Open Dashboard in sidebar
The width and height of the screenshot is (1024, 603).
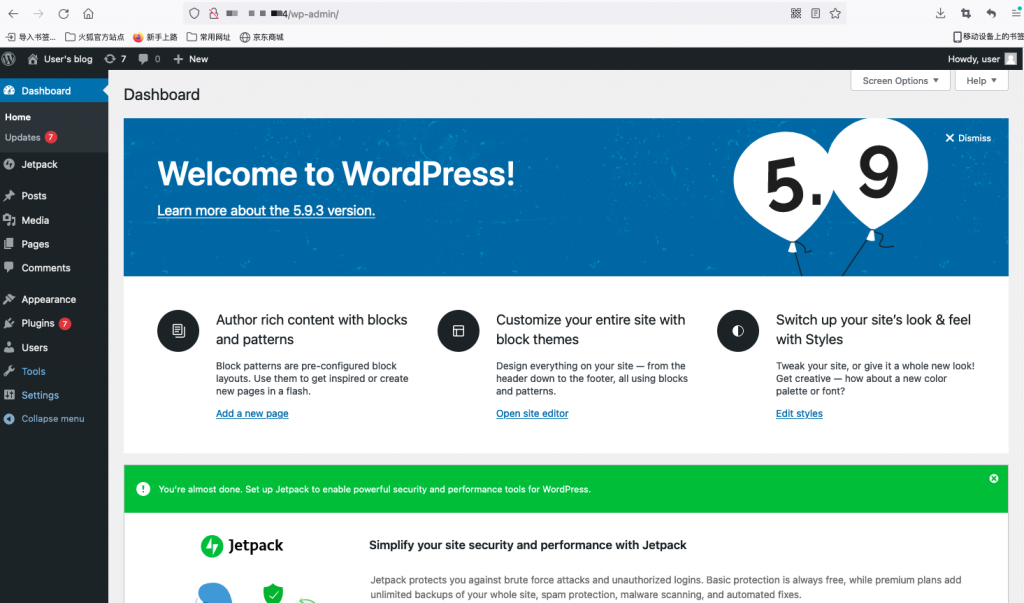[x=54, y=91]
